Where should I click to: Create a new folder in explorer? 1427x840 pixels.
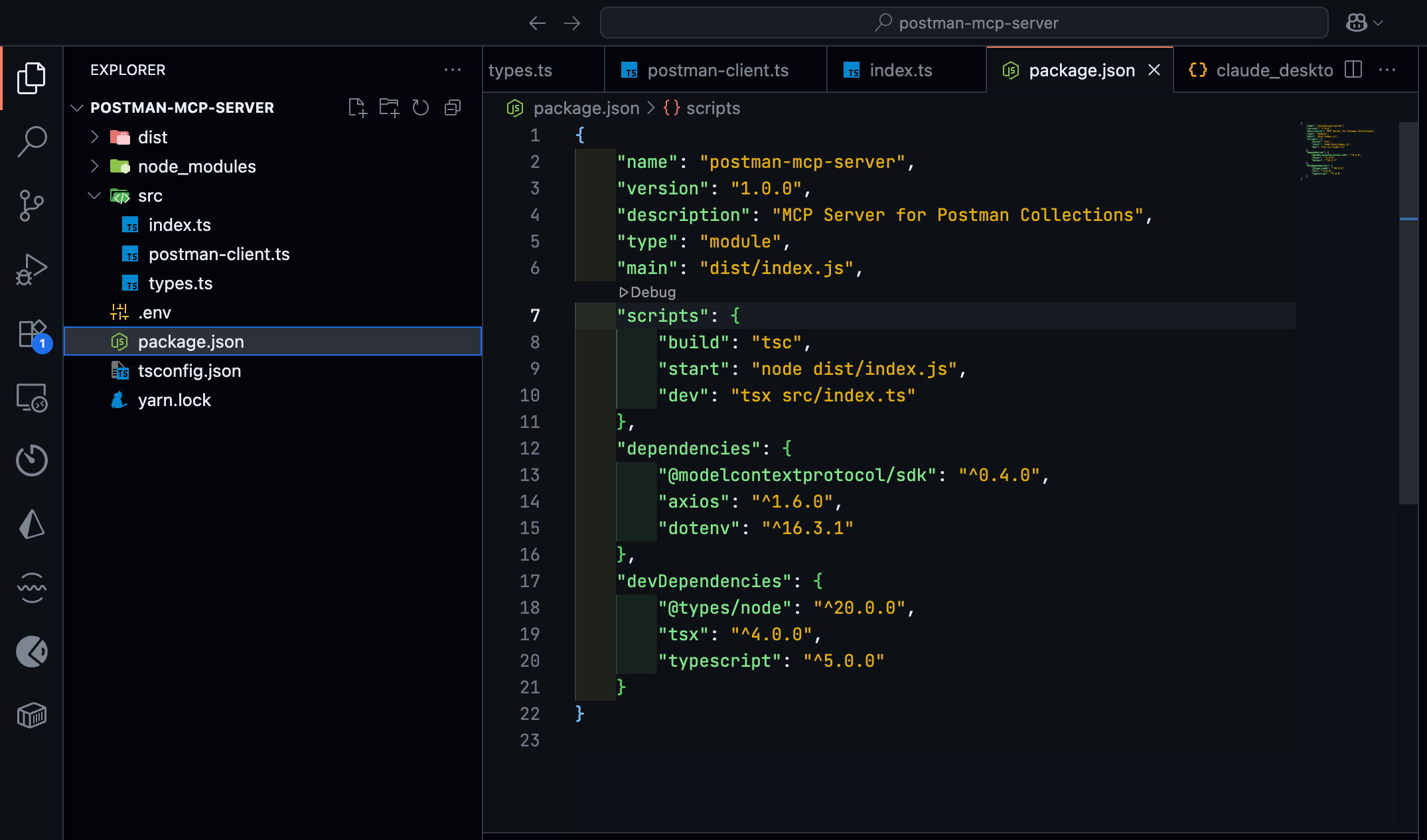pos(389,107)
